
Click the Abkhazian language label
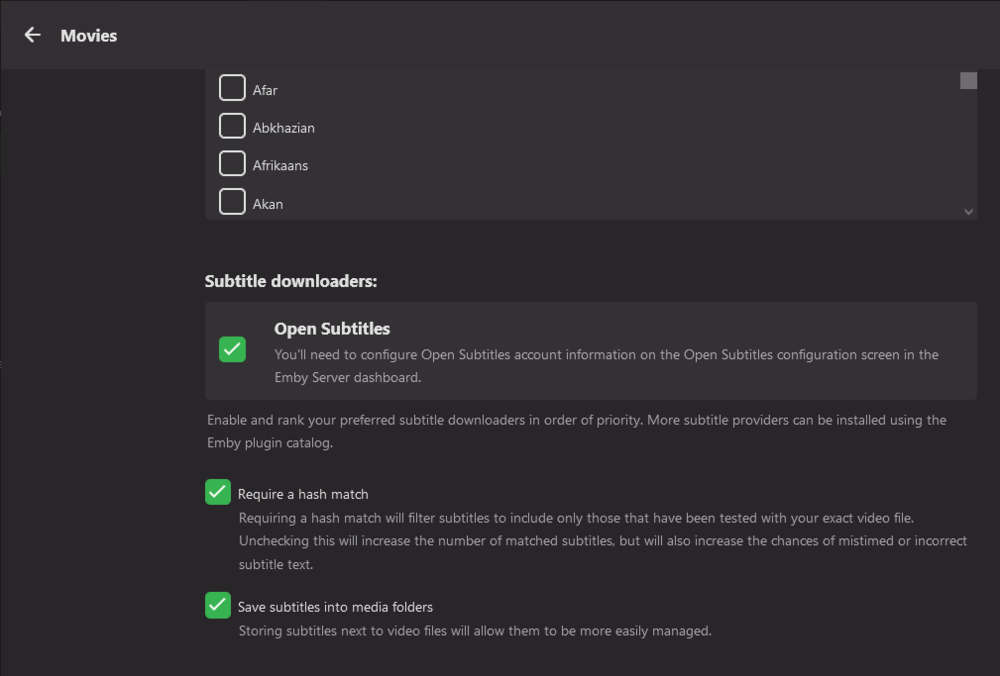click(x=284, y=128)
